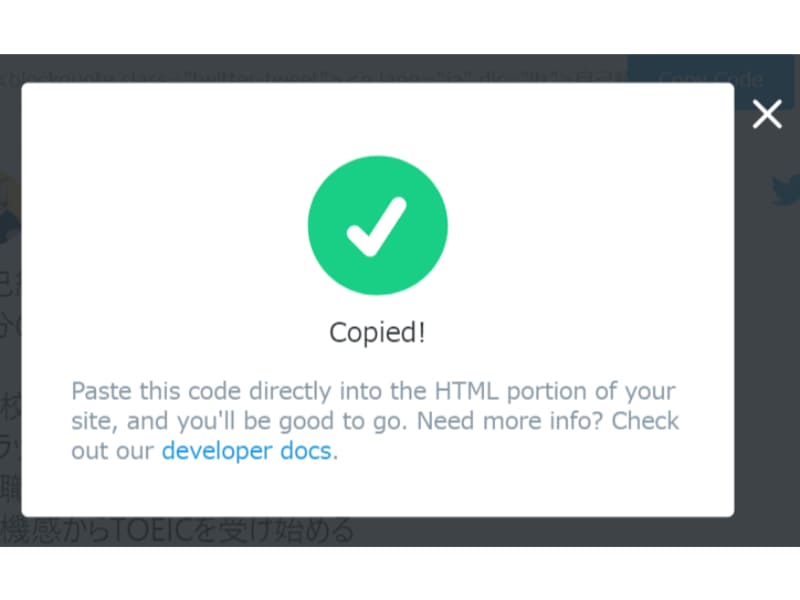Click blank white area left of the checkmark
This screenshot has width=800, height=600.
pos(163,226)
